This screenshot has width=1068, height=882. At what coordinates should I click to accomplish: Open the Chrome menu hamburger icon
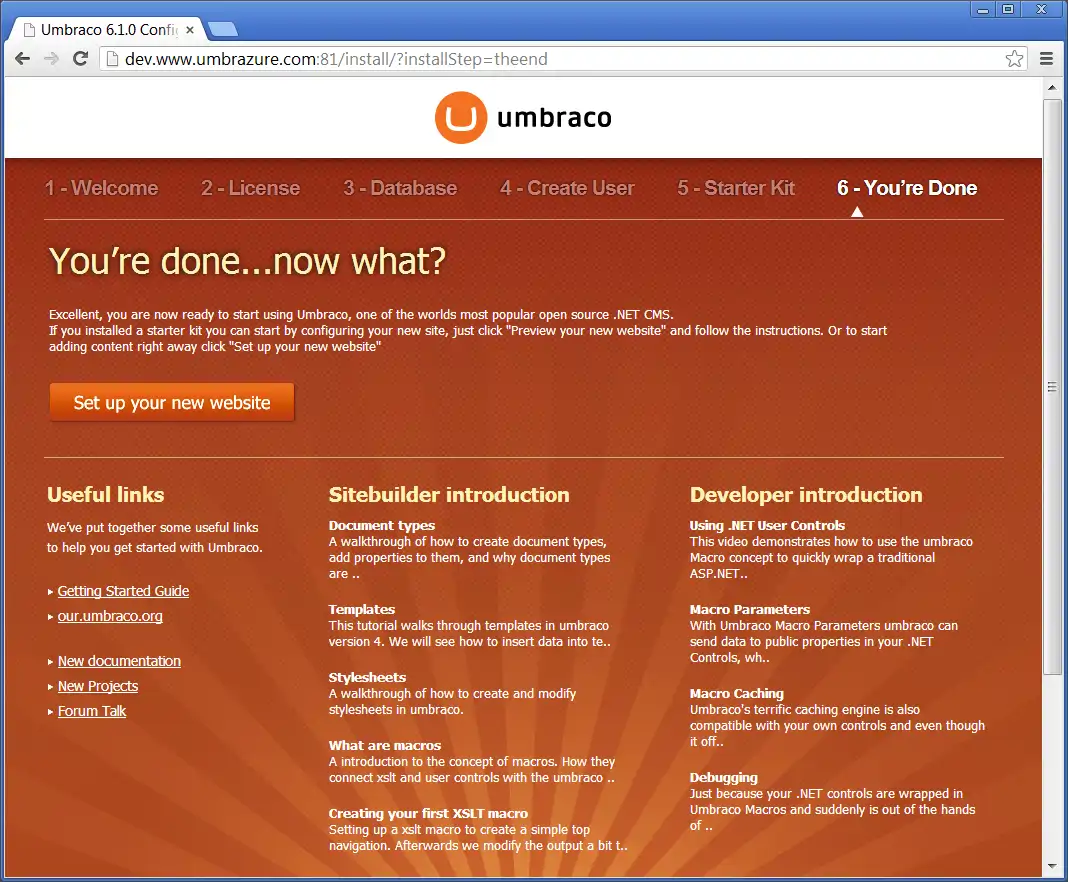point(1047,59)
